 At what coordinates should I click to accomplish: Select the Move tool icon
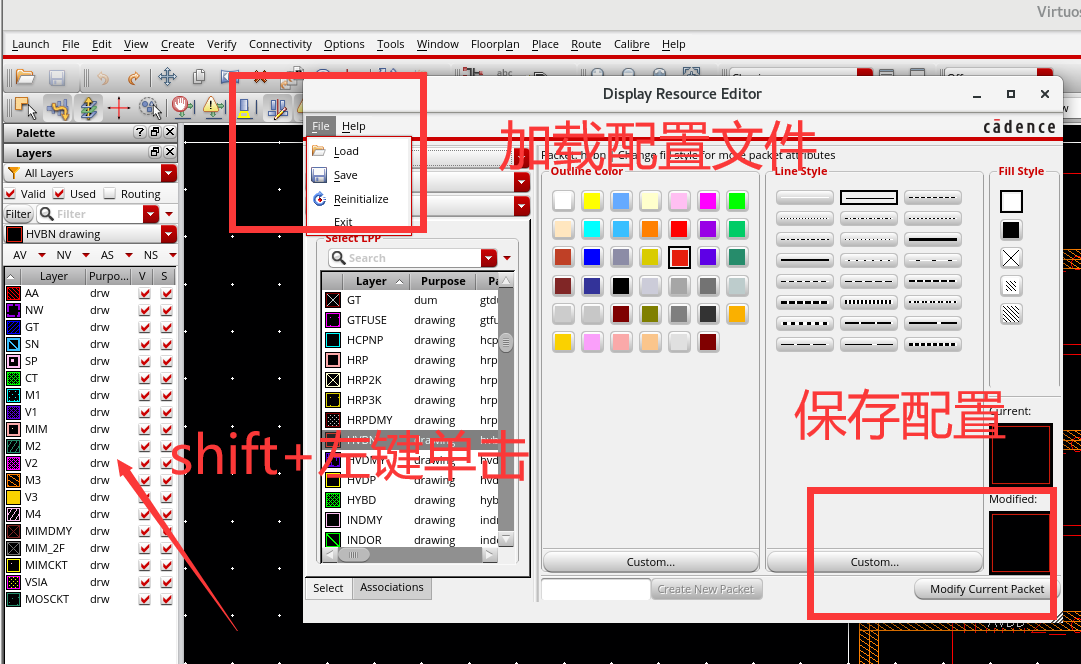167,77
